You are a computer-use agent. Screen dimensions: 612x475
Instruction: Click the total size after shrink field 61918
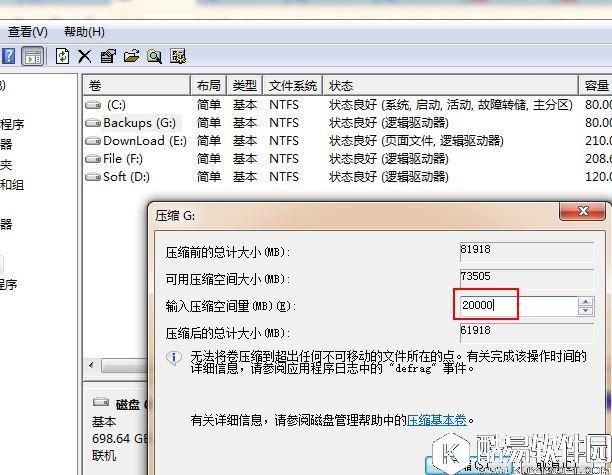click(527, 333)
